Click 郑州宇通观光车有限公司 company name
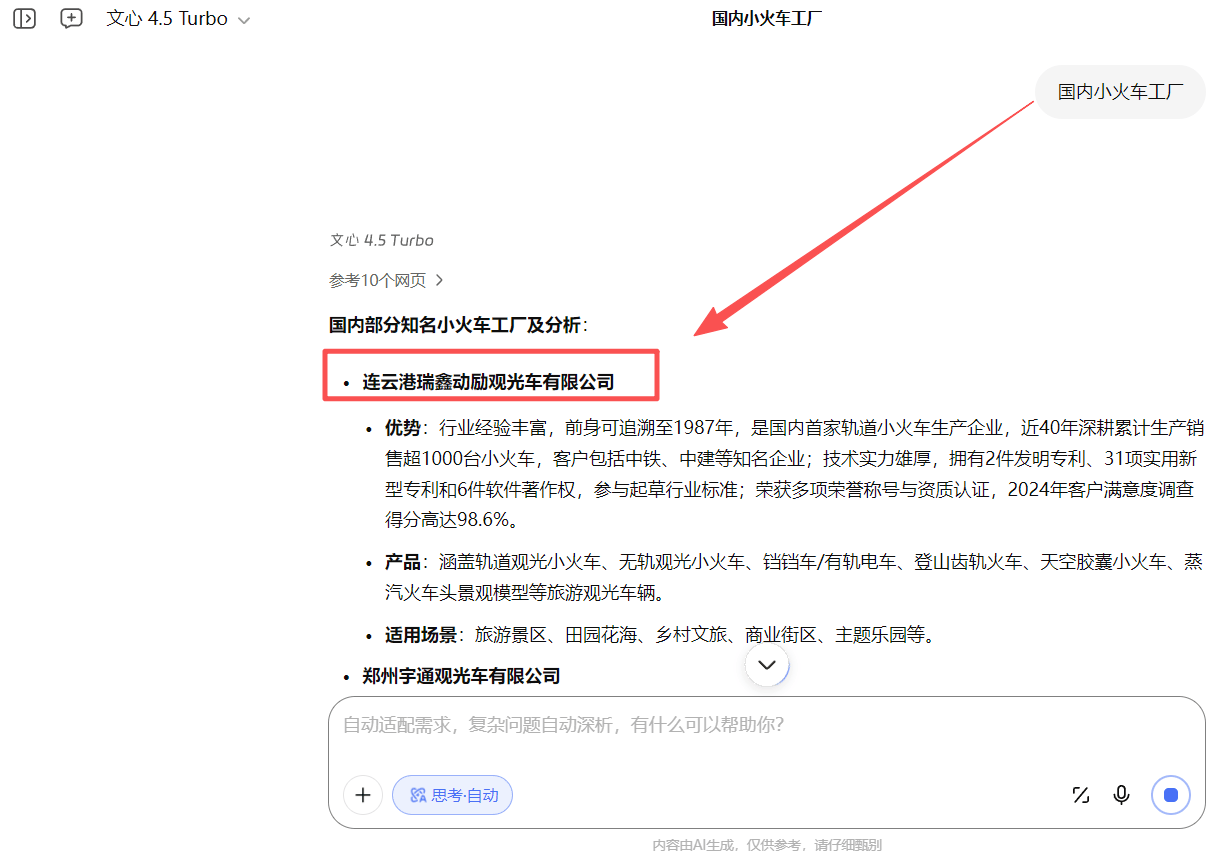 tap(461, 676)
